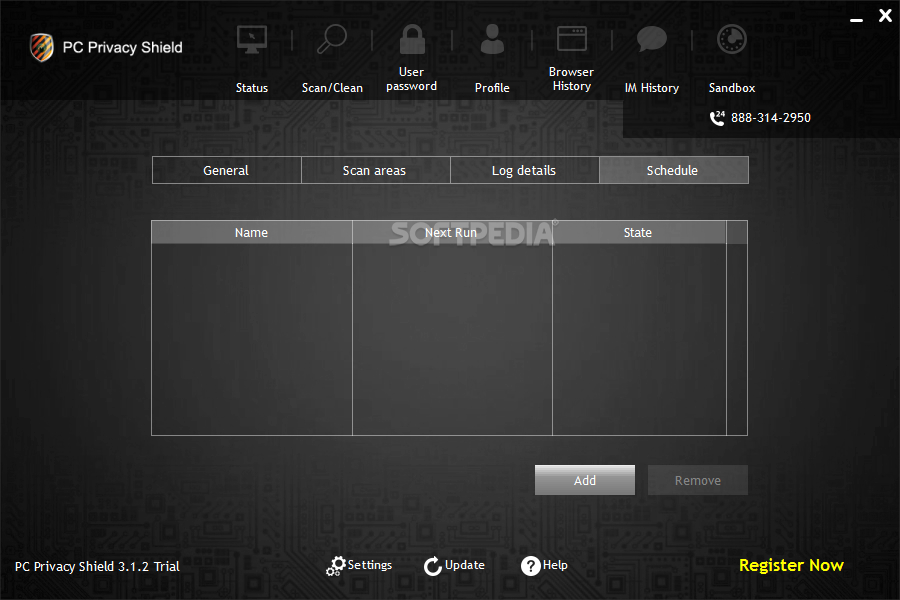The image size is (900, 600).
Task: Click the Update text in bottom bar
Action: point(465,565)
